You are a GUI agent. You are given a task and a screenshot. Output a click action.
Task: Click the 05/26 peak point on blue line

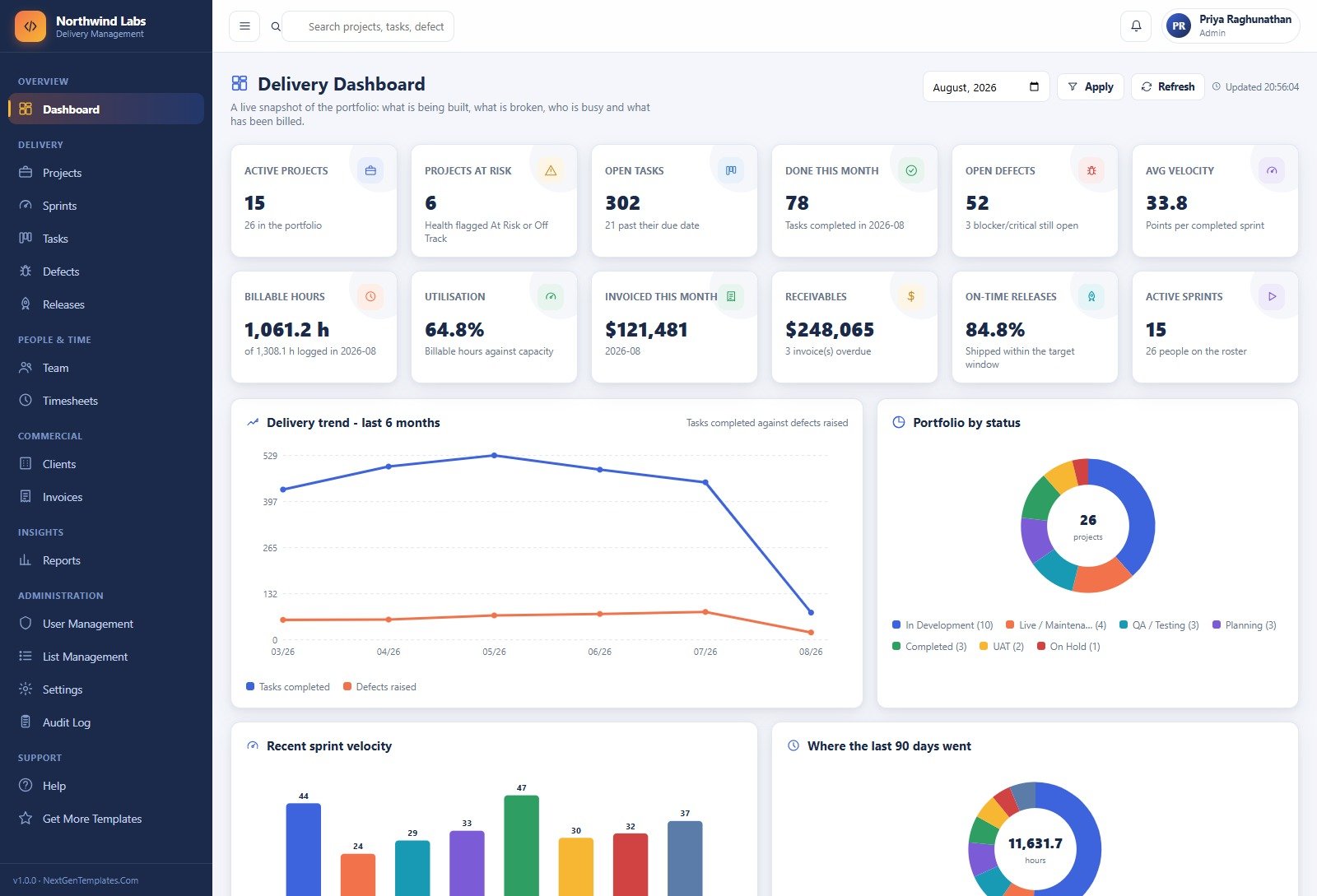(x=494, y=455)
